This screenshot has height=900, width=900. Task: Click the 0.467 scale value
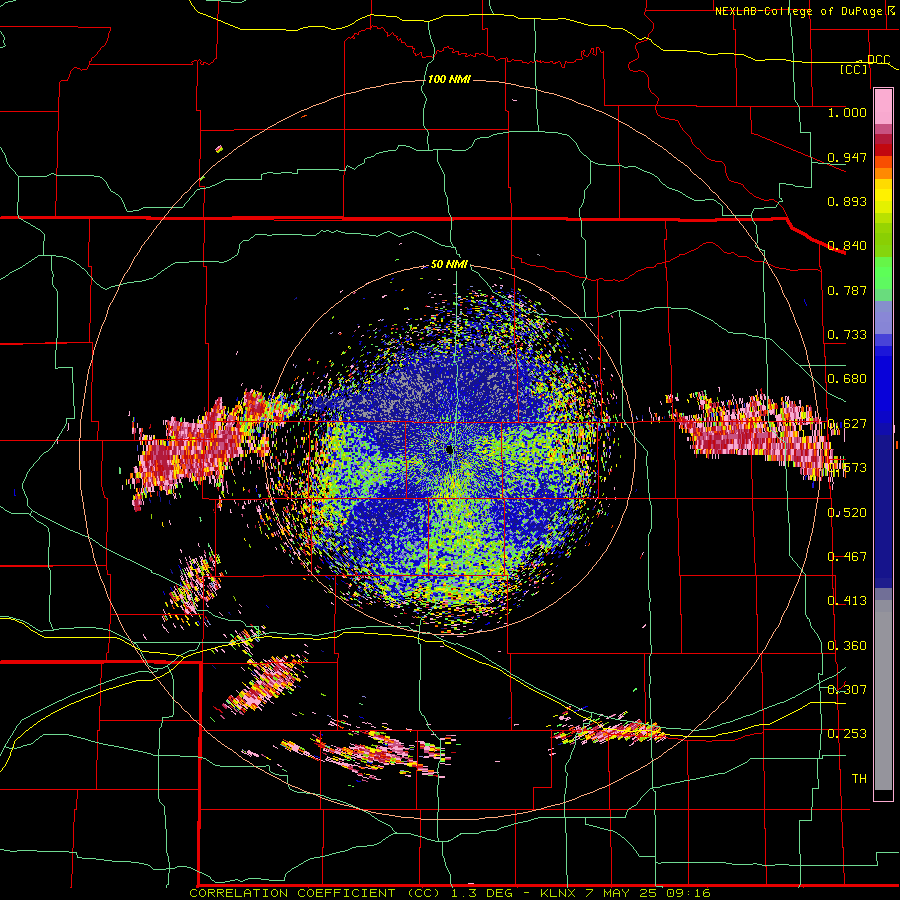tap(847, 557)
